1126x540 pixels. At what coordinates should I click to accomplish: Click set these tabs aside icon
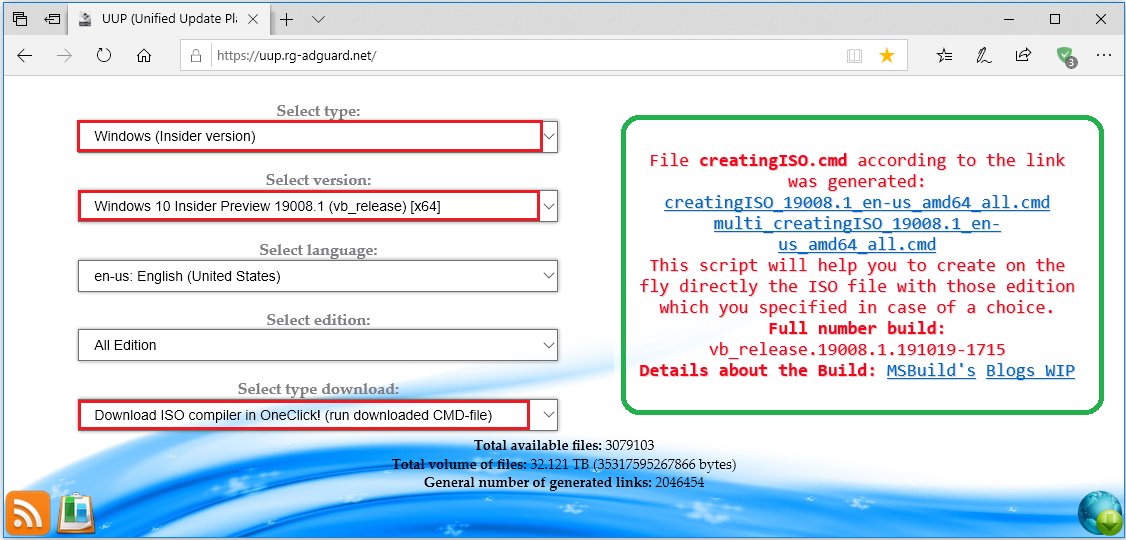tap(51, 19)
